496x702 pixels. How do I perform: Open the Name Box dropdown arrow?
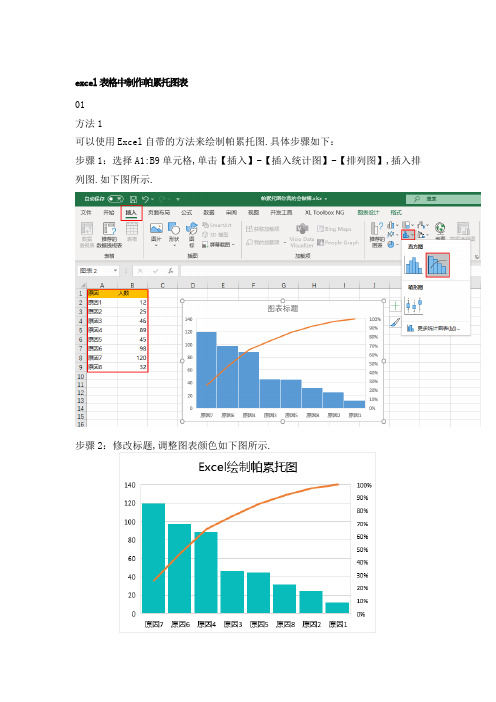click(115, 270)
